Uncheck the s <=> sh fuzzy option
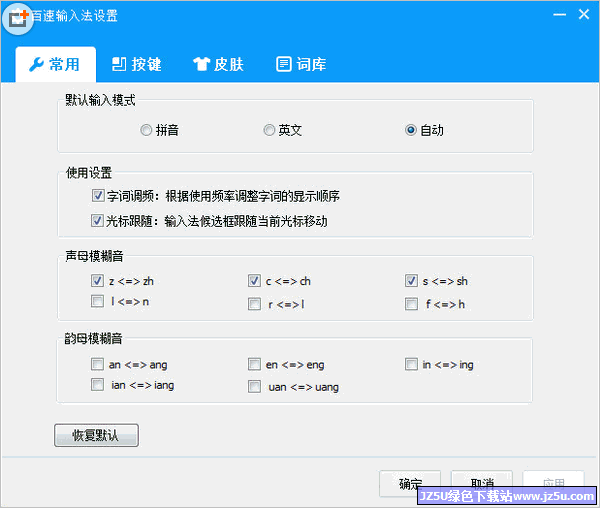This screenshot has height=508, width=600. coord(411,280)
